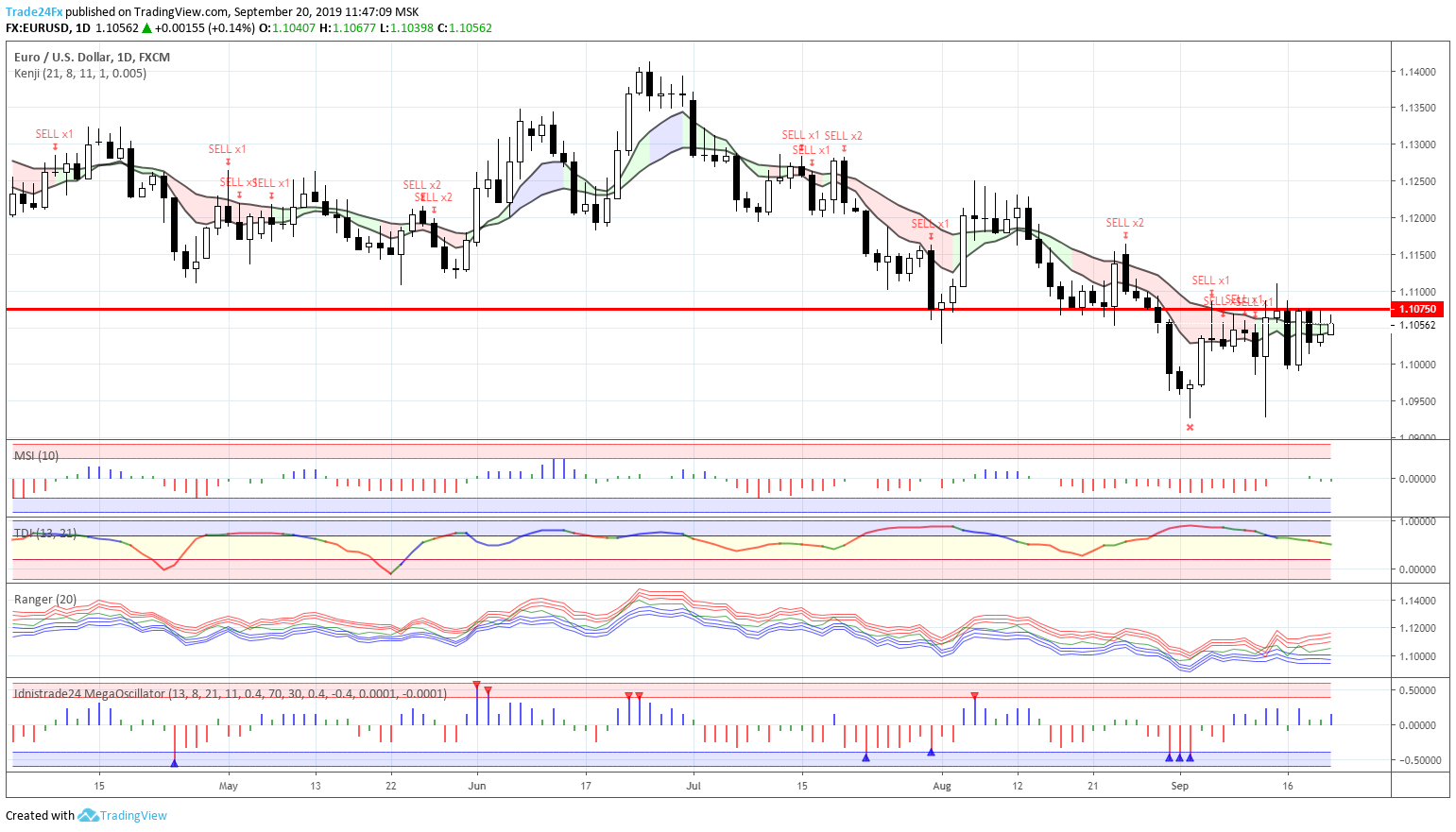Select the MSI (10) indicator label
Image resolution: width=1456 pixels, height=832 pixels.
36,455
